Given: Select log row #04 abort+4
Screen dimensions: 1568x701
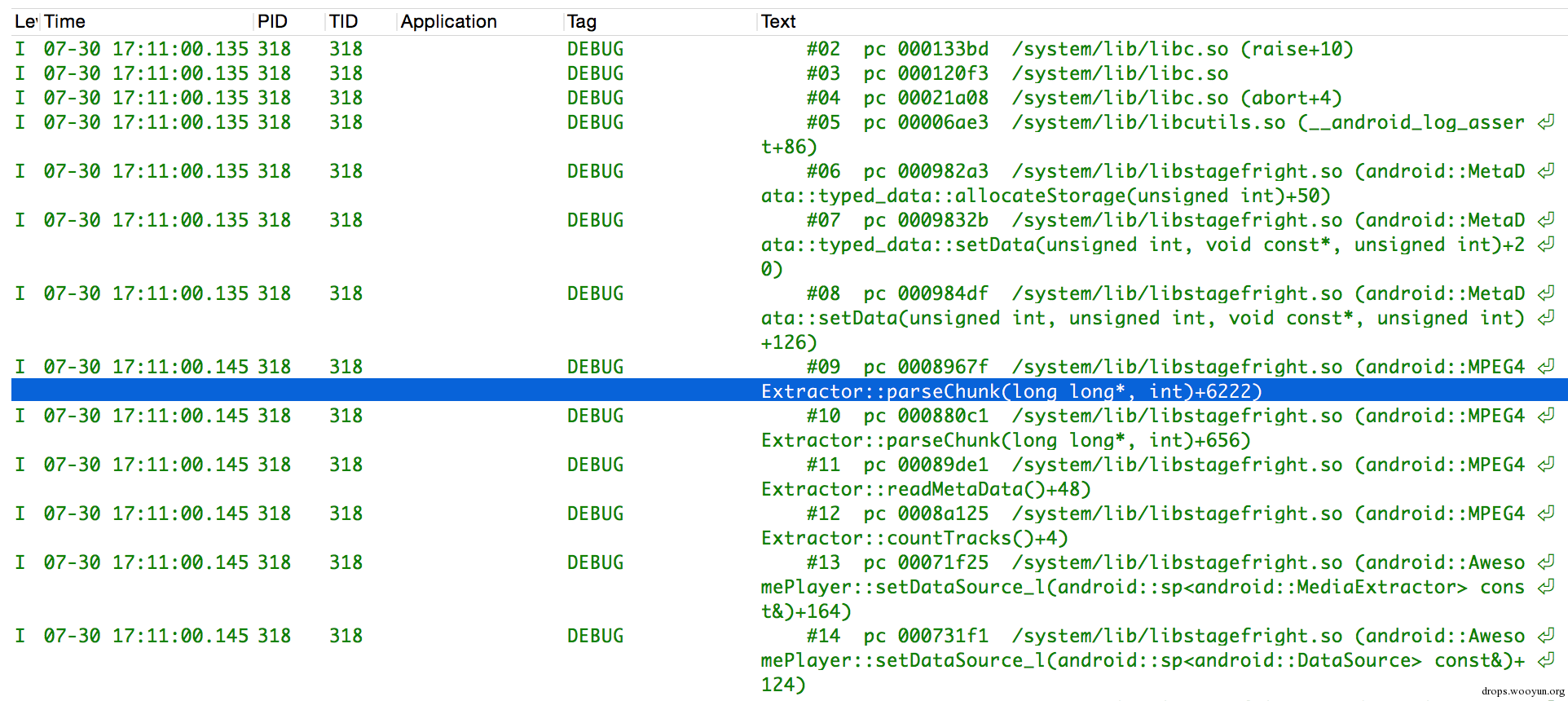Looking at the screenshot, I should pos(789,98).
